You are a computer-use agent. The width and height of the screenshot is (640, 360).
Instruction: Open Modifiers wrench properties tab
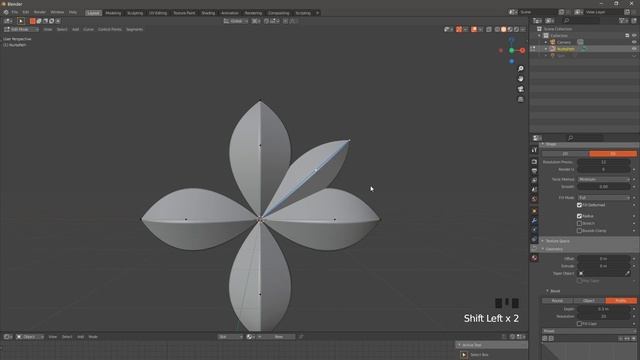coord(534,220)
